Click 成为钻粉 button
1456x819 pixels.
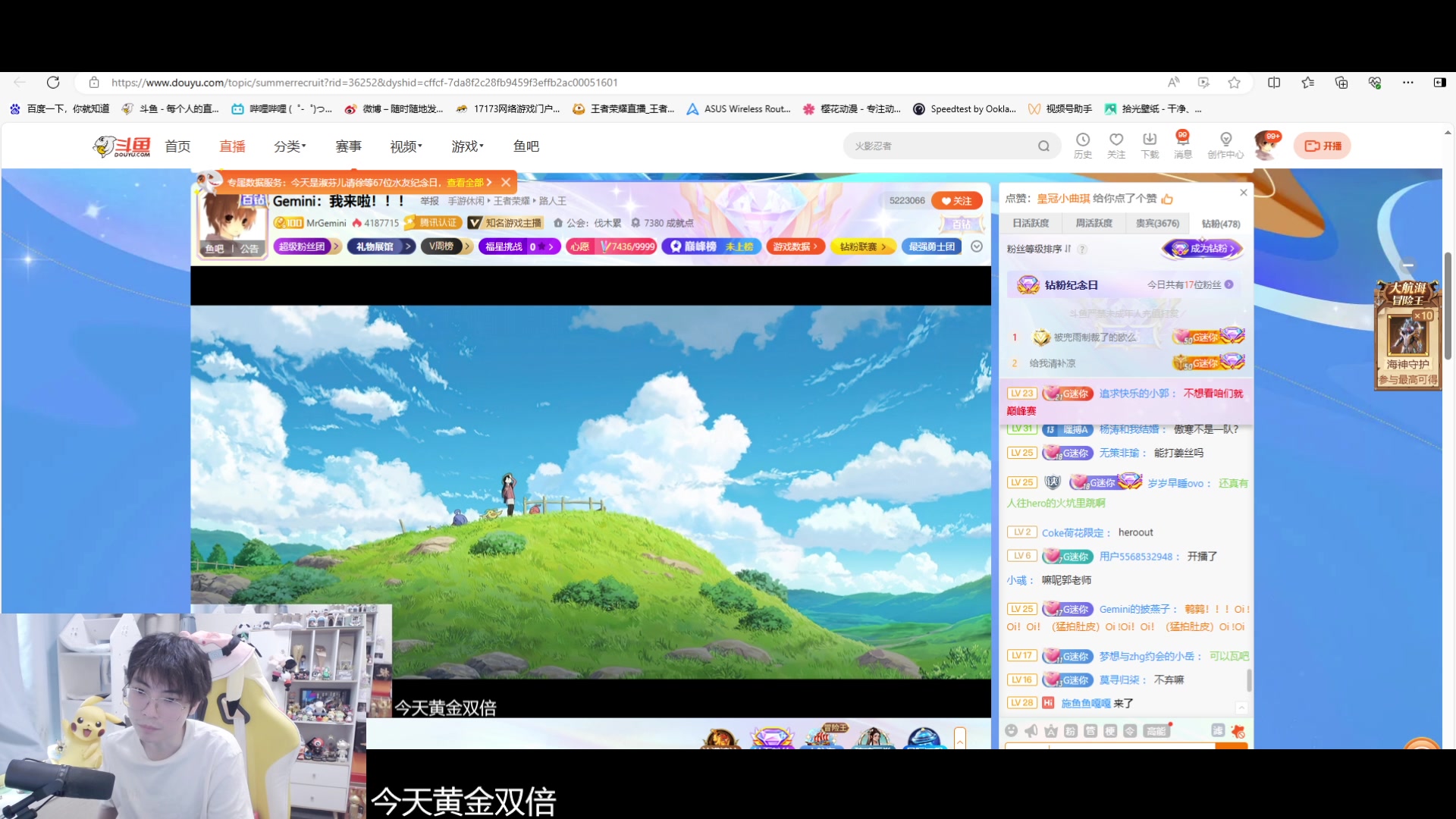tap(1203, 248)
